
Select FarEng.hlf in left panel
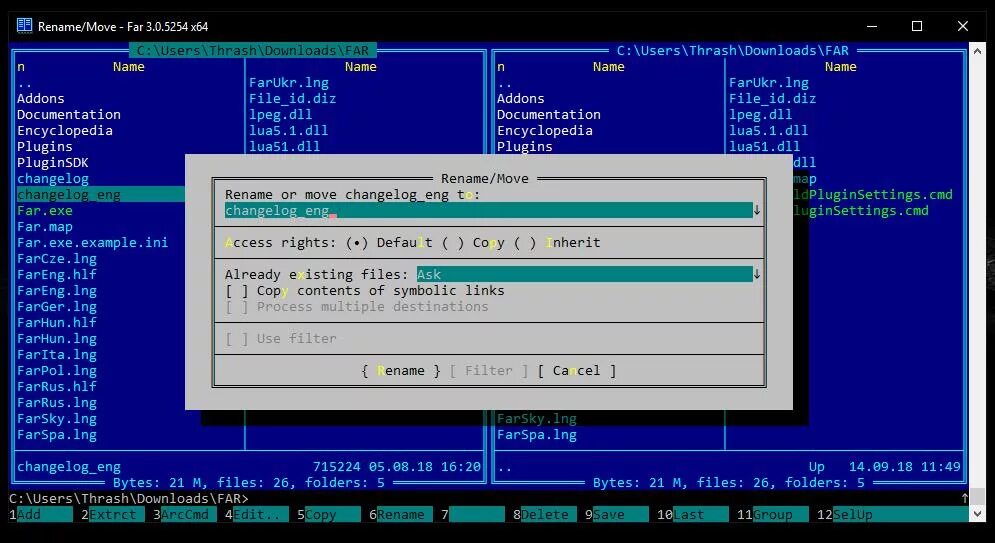[56, 274]
